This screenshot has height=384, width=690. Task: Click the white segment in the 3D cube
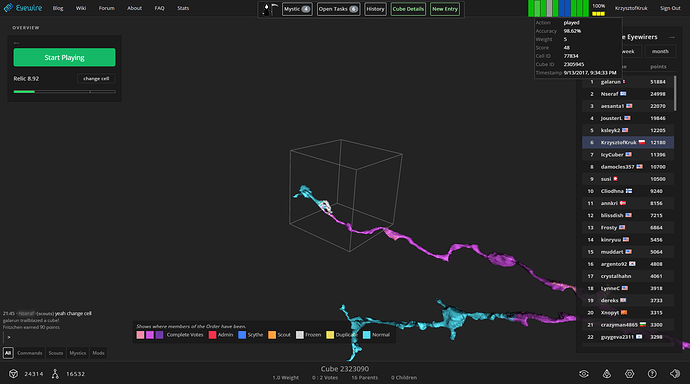(325, 206)
